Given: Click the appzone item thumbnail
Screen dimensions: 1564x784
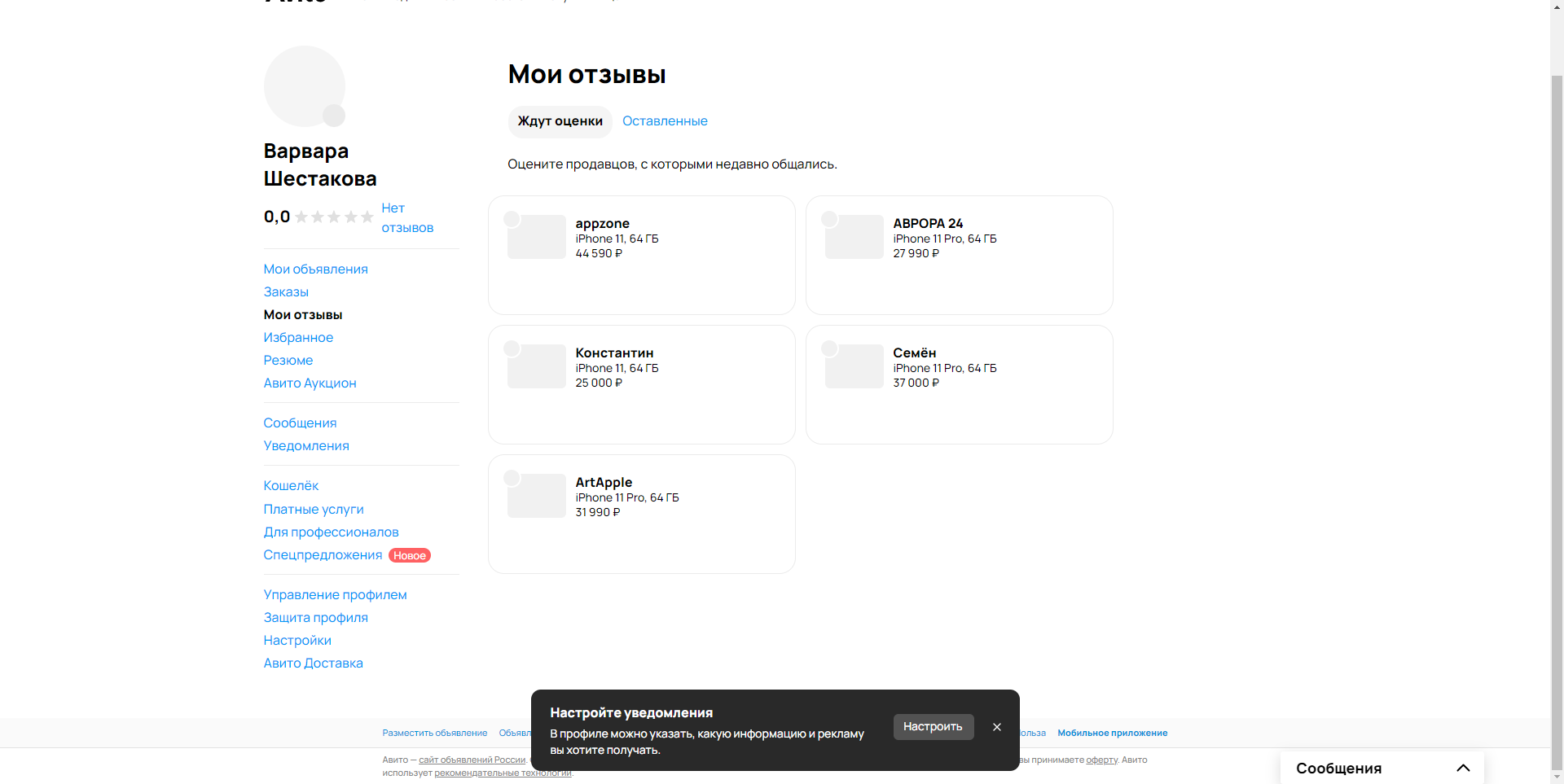Looking at the screenshot, I should (536, 237).
